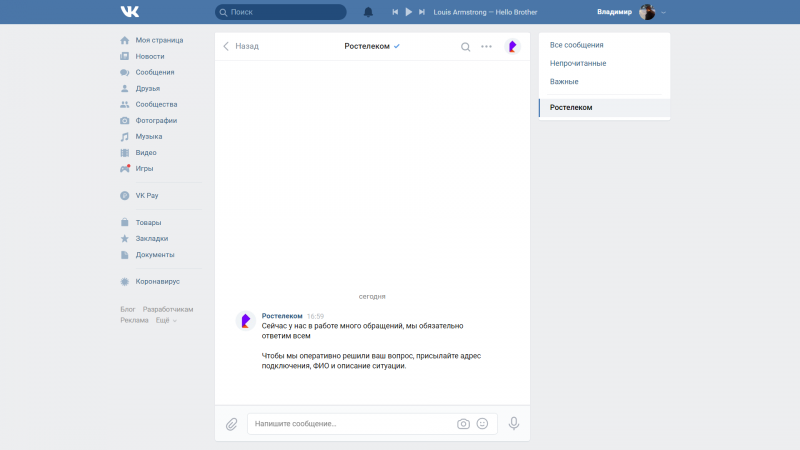Search within the Ростелеком conversation

tap(465, 46)
